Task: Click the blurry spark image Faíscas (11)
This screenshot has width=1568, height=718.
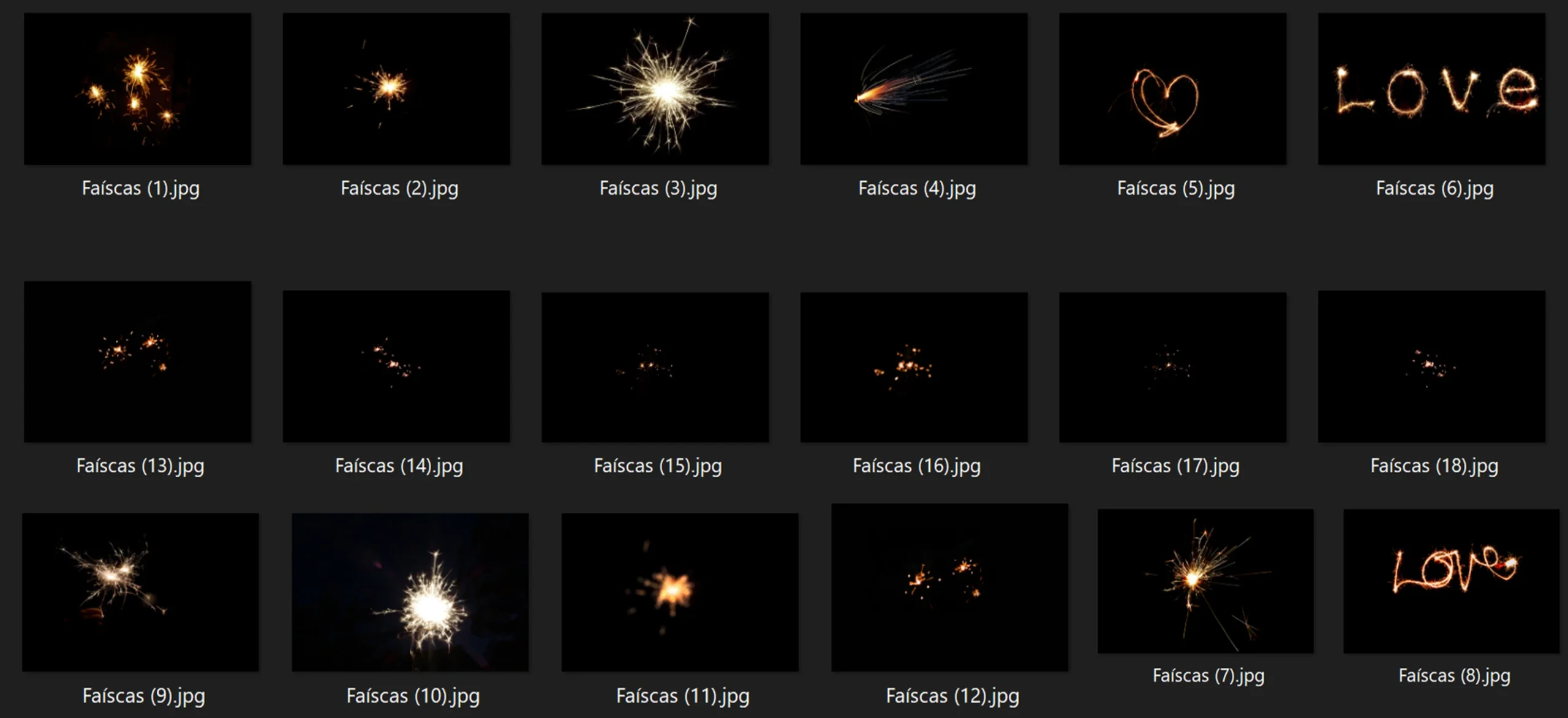Action: (x=679, y=592)
